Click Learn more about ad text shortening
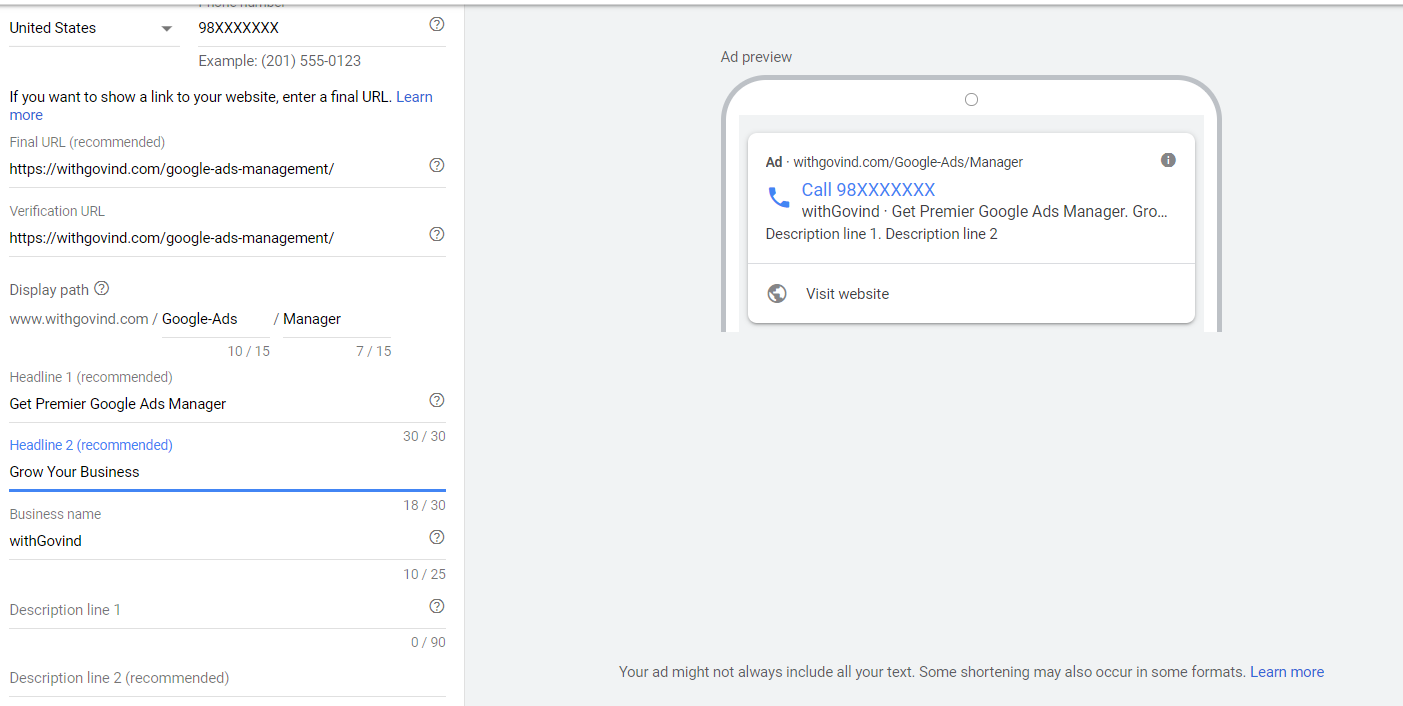 click(x=1286, y=671)
